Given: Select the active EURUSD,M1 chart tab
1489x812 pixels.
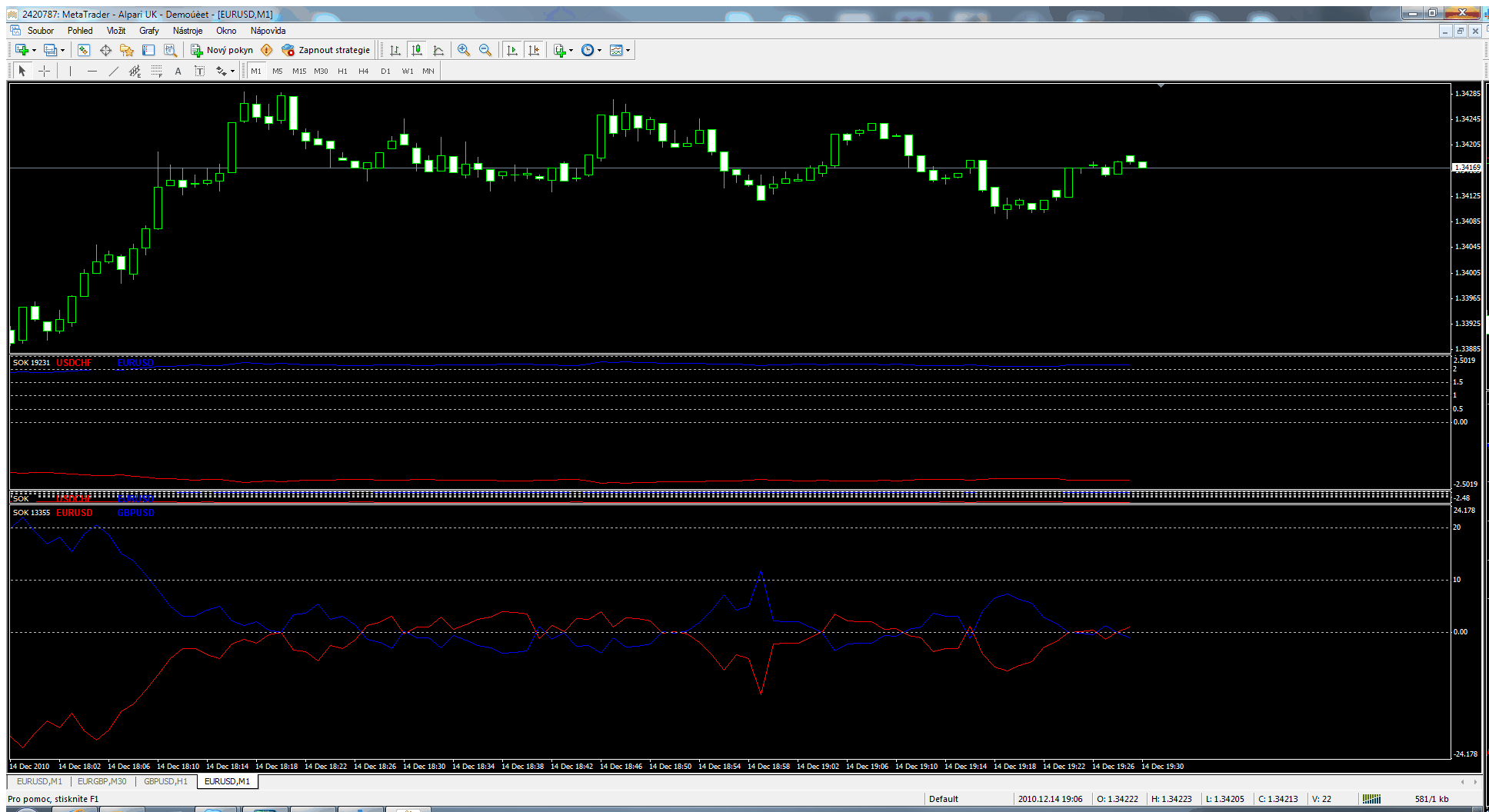Looking at the screenshot, I should 227,781.
